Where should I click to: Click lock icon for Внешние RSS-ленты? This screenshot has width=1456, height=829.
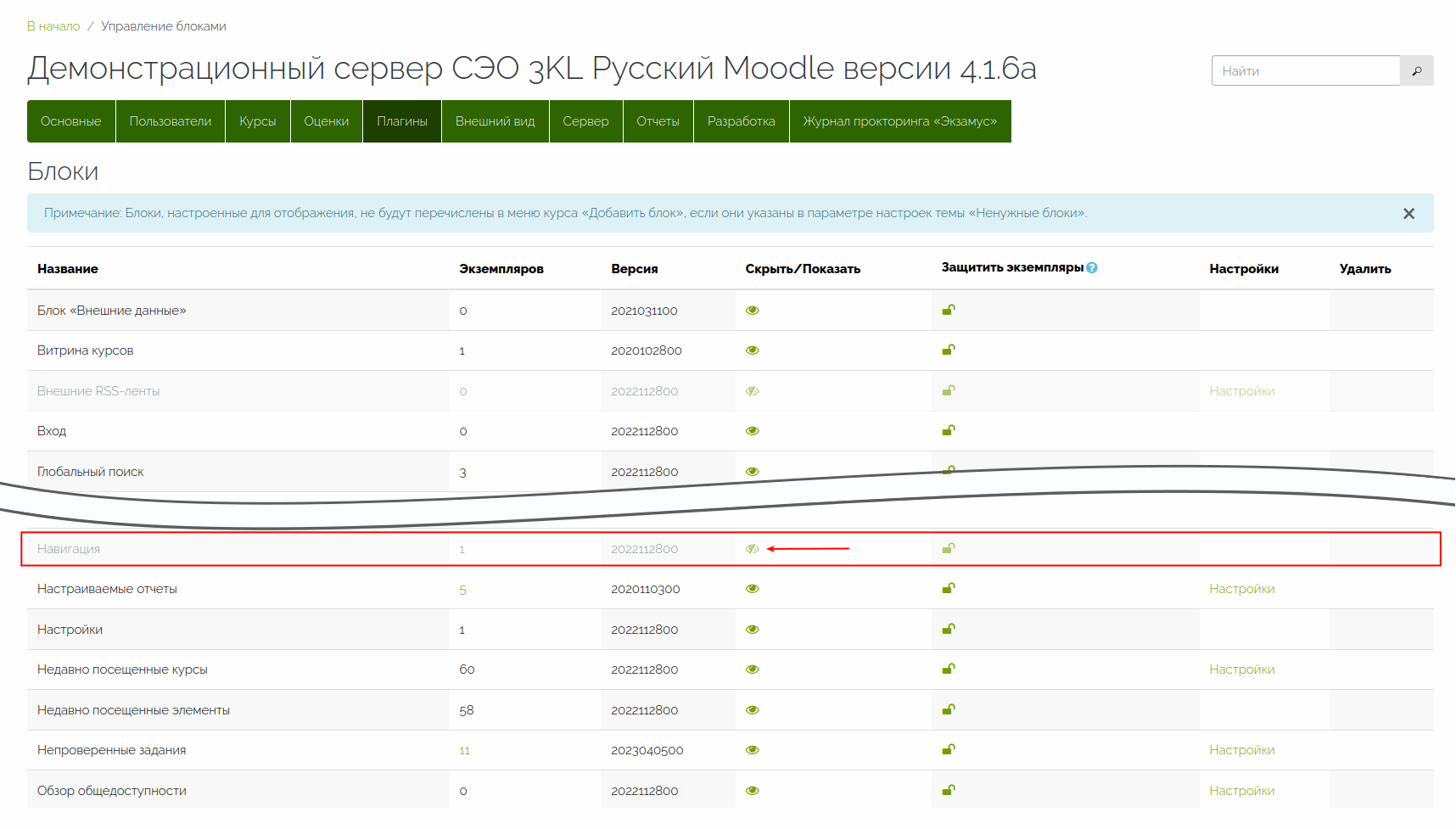949,390
